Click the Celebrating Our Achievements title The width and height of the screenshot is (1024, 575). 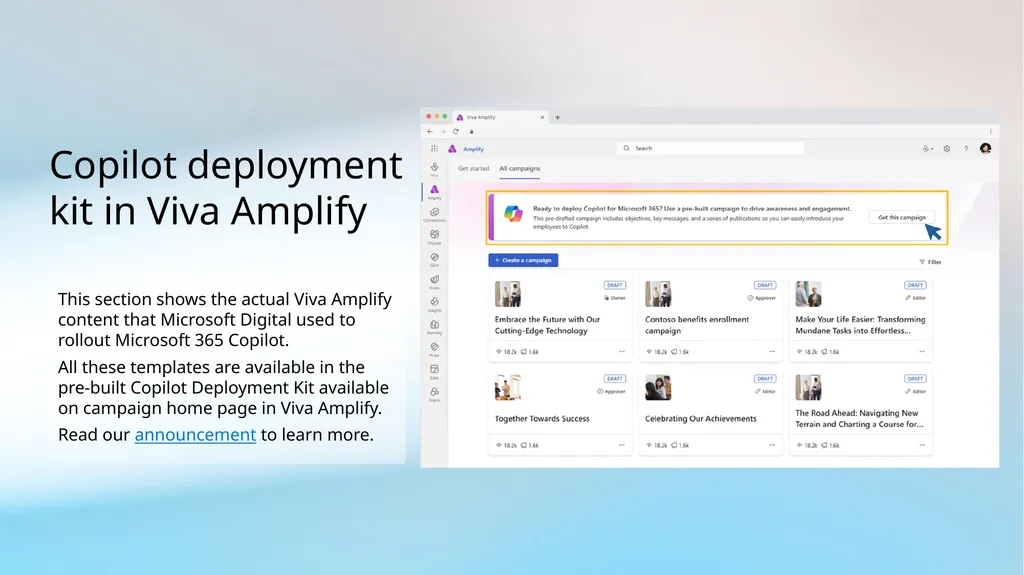pyautogui.click(x=701, y=419)
